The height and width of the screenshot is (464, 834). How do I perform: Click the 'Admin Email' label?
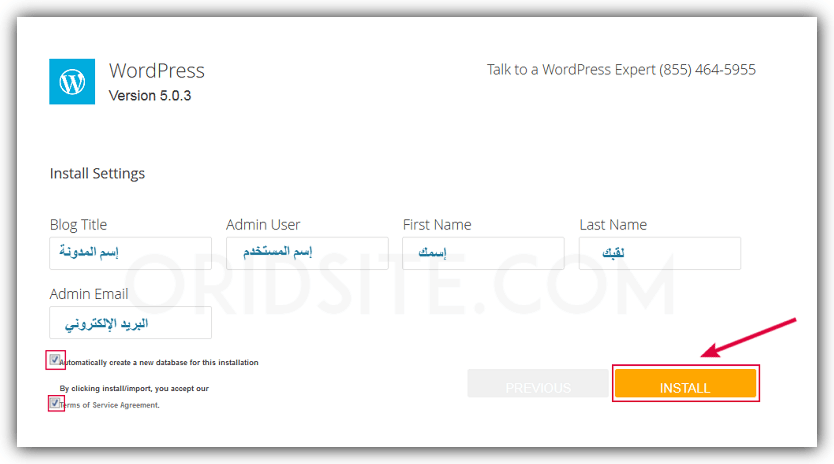coord(89,294)
